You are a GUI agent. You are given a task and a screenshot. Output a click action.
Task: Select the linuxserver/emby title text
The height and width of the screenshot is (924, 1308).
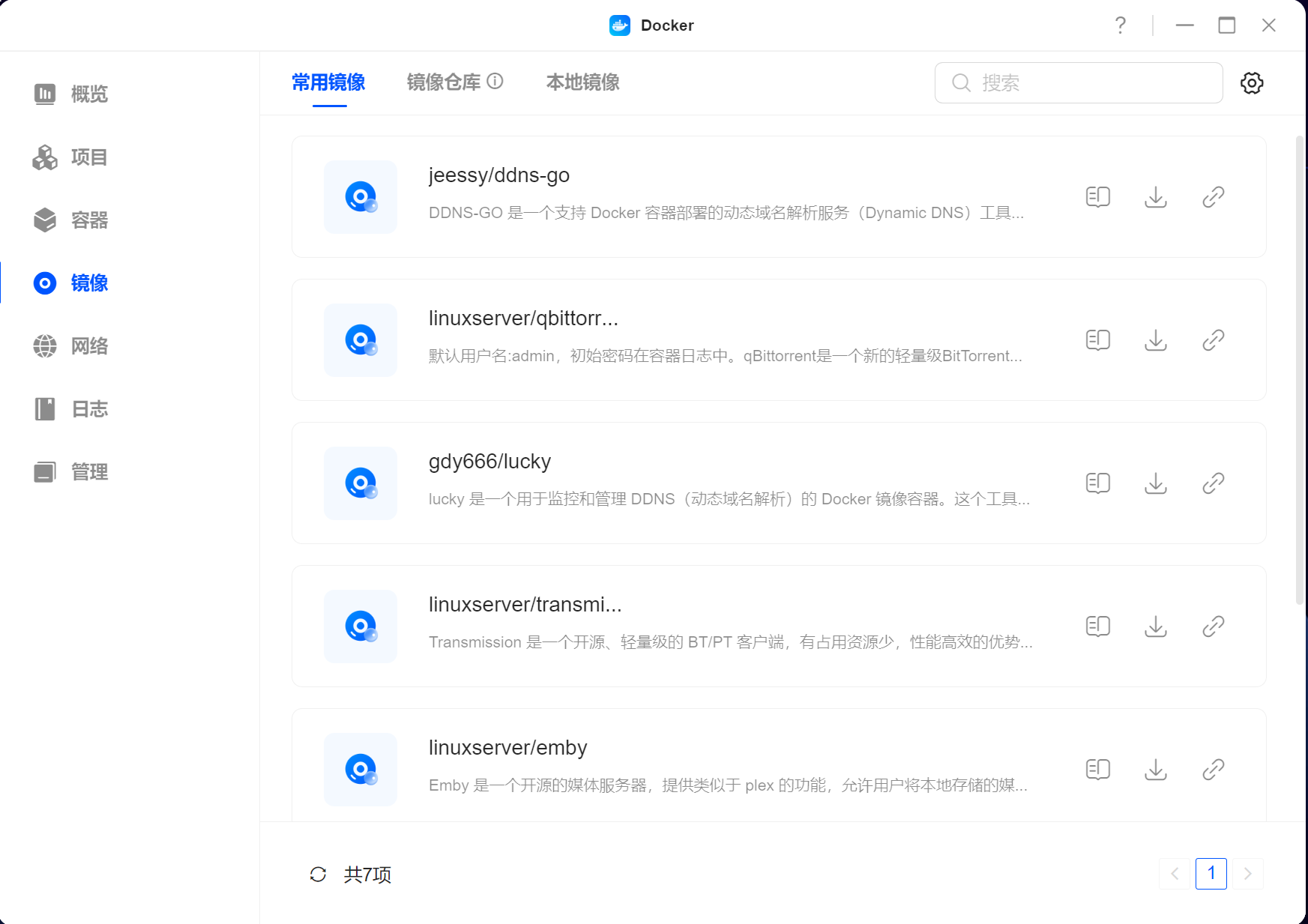[507, 748]
